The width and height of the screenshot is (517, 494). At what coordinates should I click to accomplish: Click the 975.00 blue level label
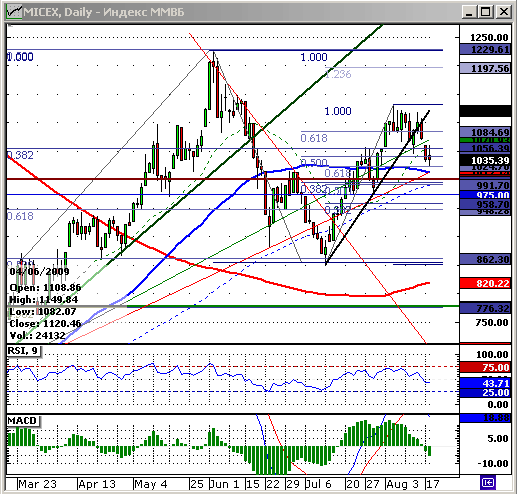tap(485, 195)
